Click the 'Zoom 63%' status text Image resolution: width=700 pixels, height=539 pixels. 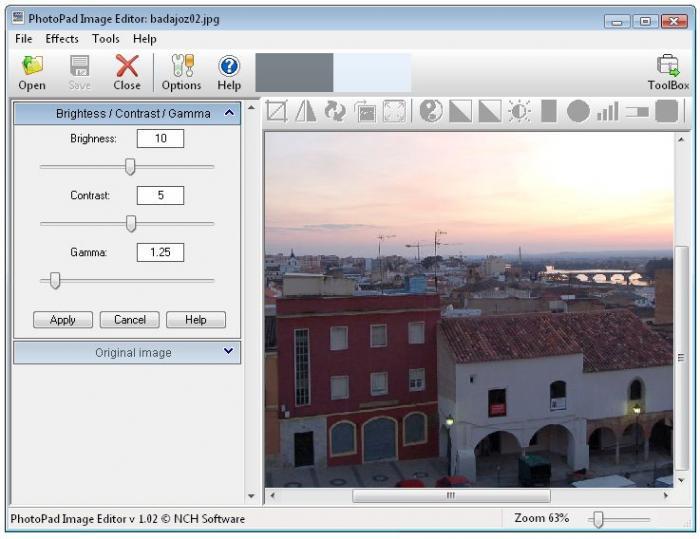tap(541, 518)
